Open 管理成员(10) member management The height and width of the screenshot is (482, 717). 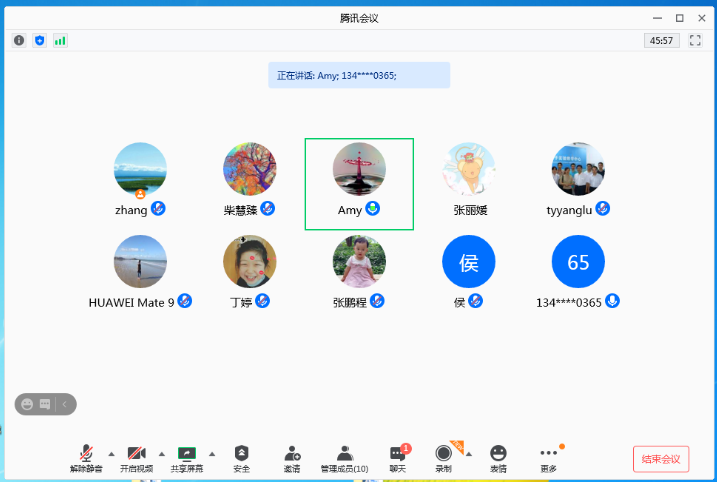344,458
